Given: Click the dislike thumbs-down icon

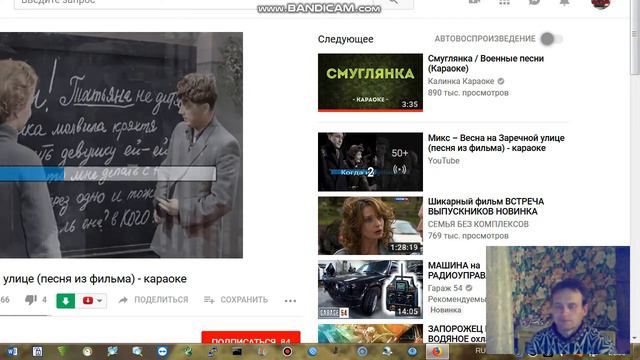Looking at the screenshot, I should (x=31, y=300).
